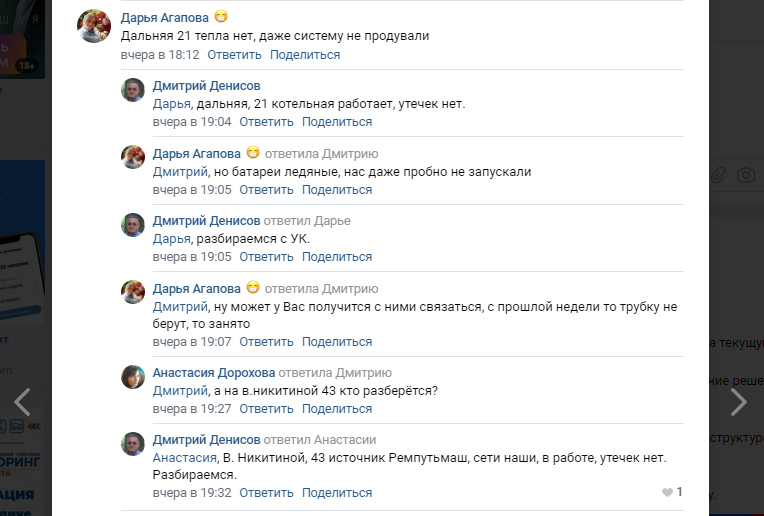
Task: Open the Дарья Агапова name on the top comment
Action: tap(165, 17)
